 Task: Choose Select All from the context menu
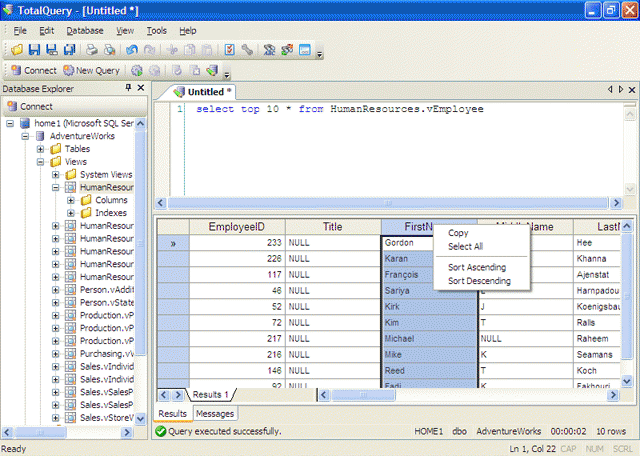pyautogui.click(x=482, y=247)
